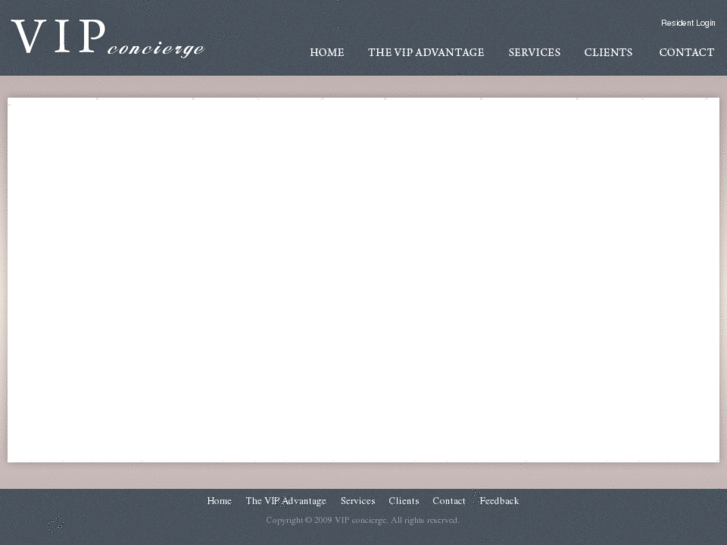Select SERVICES in the top navigation
This screenshot has width=727, height=545.
pos(534,52)
